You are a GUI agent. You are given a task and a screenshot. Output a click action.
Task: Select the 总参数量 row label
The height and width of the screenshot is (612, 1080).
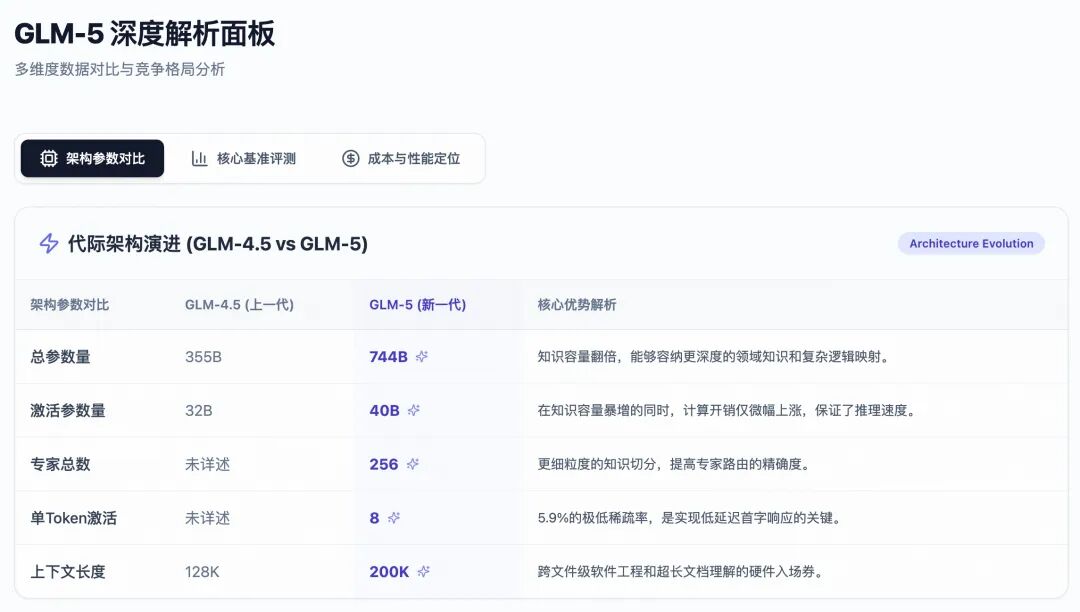tap(60, 357)
